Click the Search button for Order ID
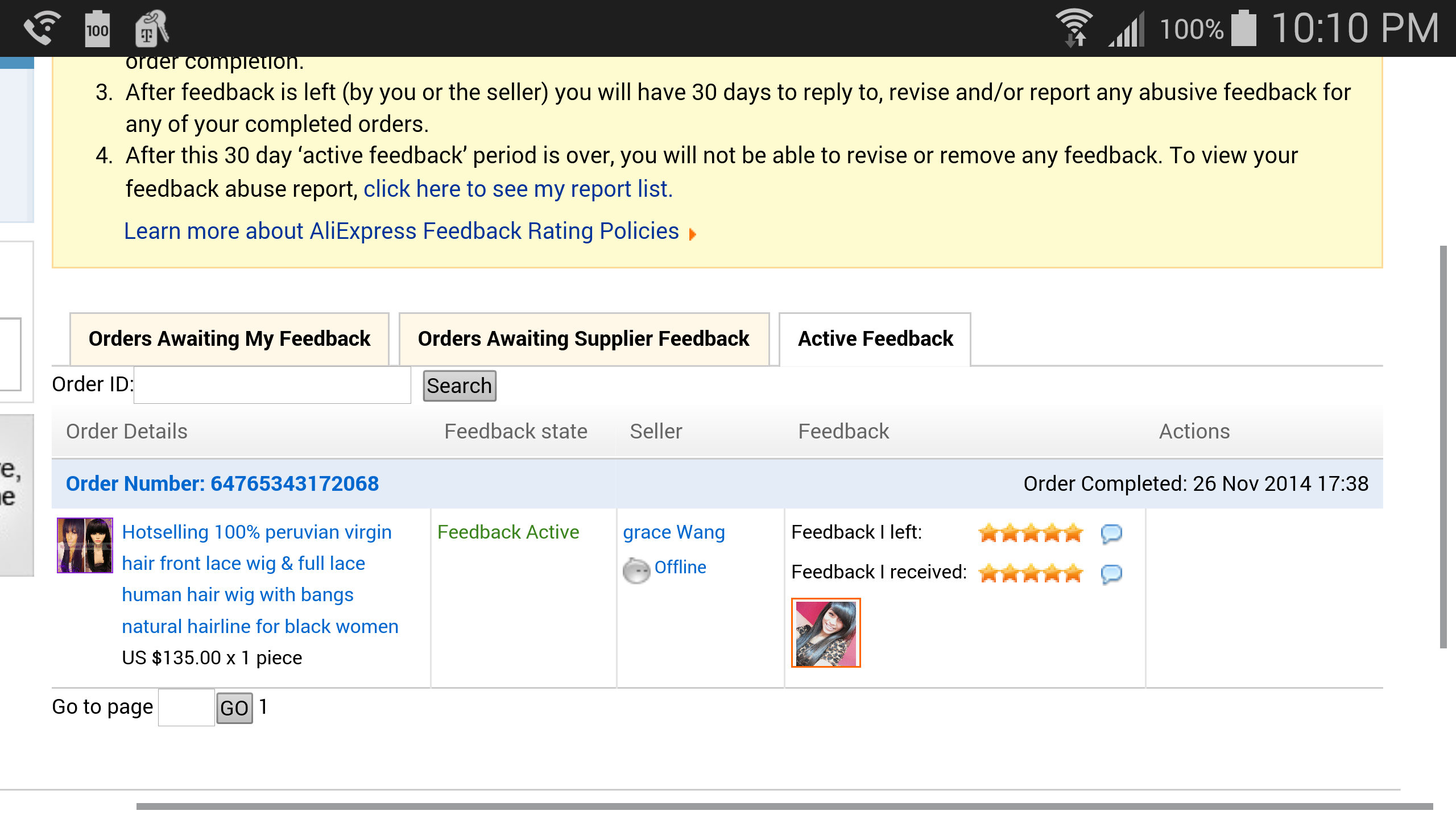Viewport: 1456px width, 819px height. pos(459,386)
